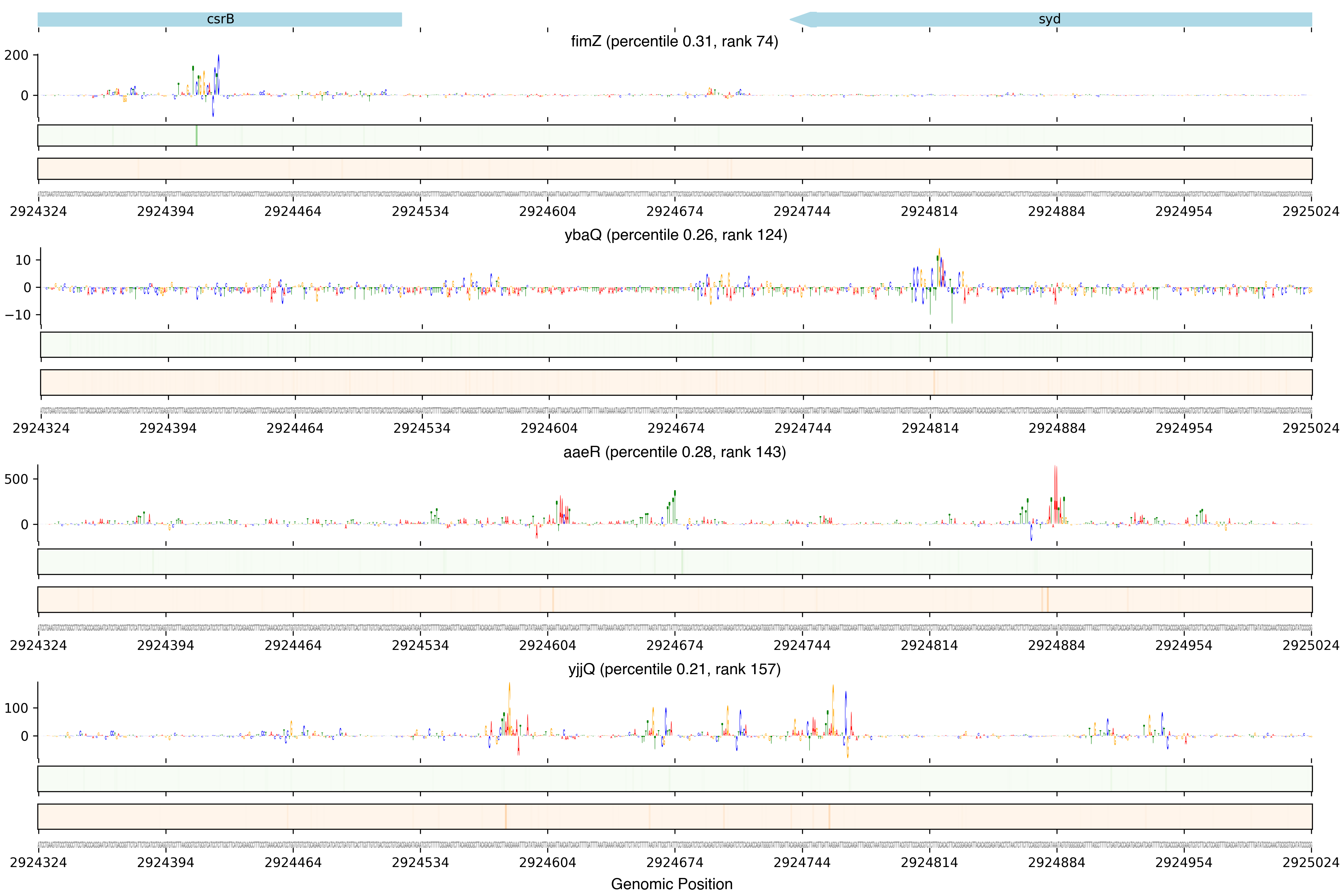The height and width of the screenshot is (896, 1344).
Task: Click the orange heatmap strip under aaeR
Action: click(674, 600)
